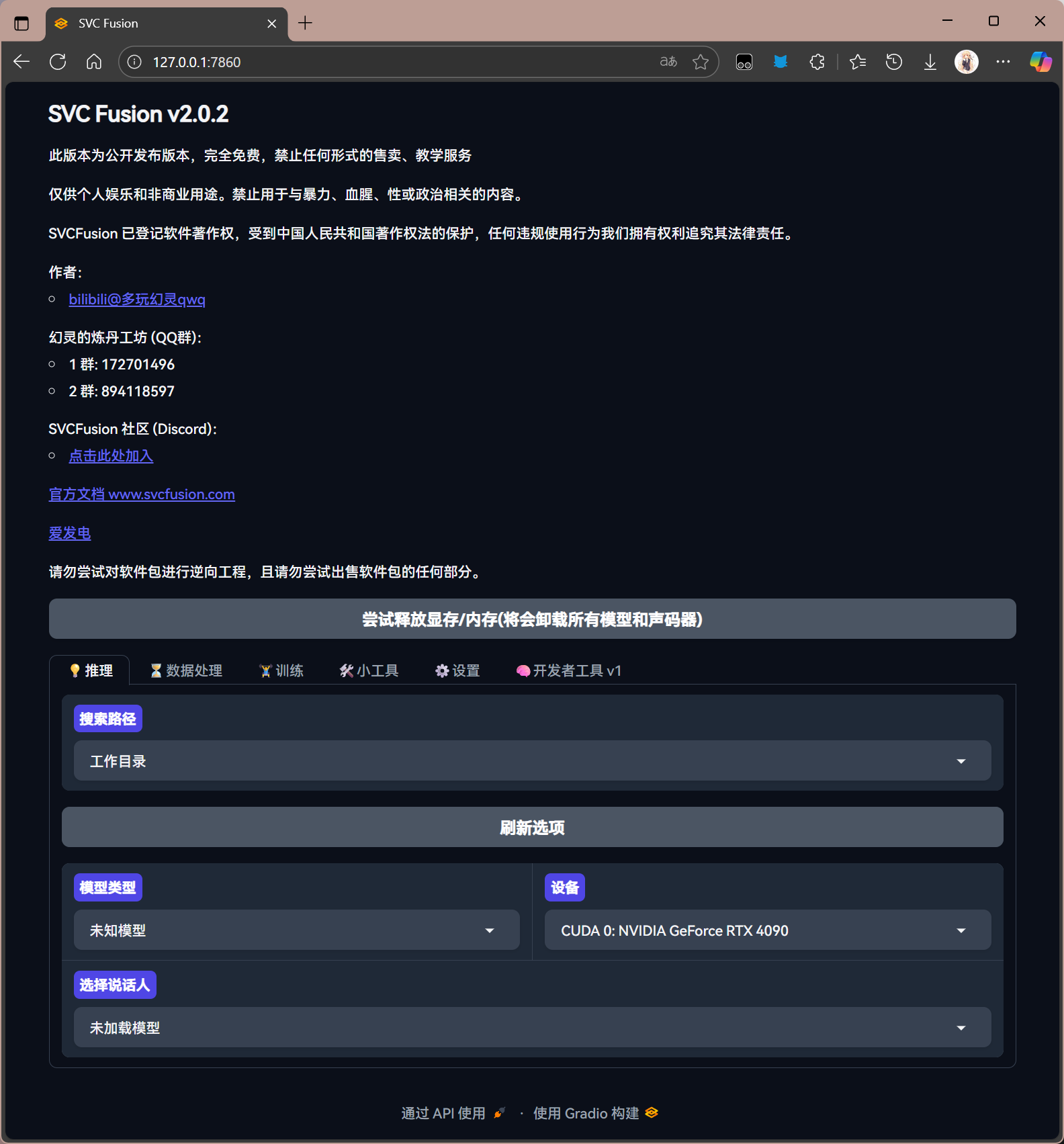Open the 模型类型 dropdown
The height and width of the screenshot is (1144, 1064).
[x=296, y=930]
